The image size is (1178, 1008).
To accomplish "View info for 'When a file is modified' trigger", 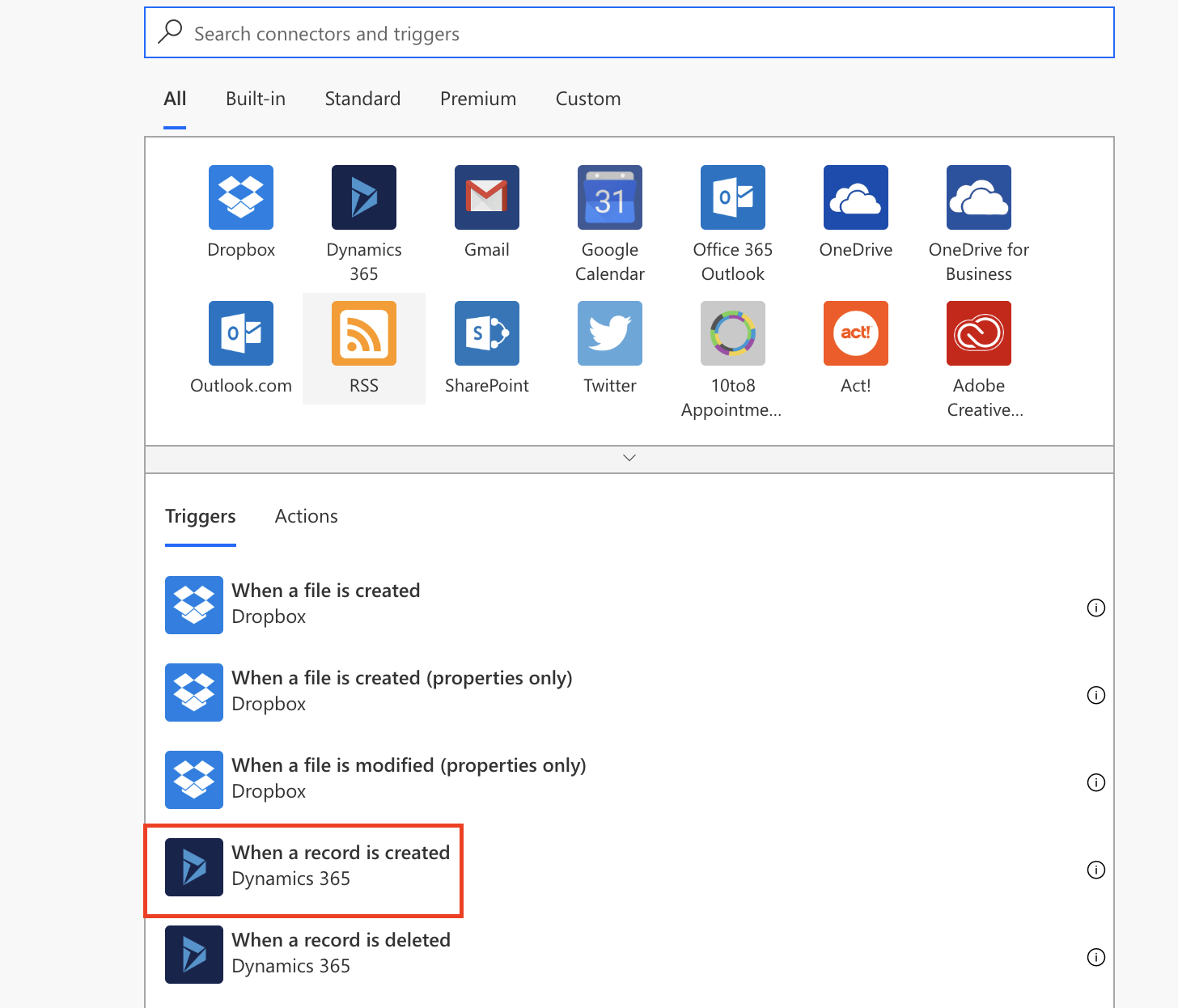I will pyautogui.click(x=1095, y=782).
